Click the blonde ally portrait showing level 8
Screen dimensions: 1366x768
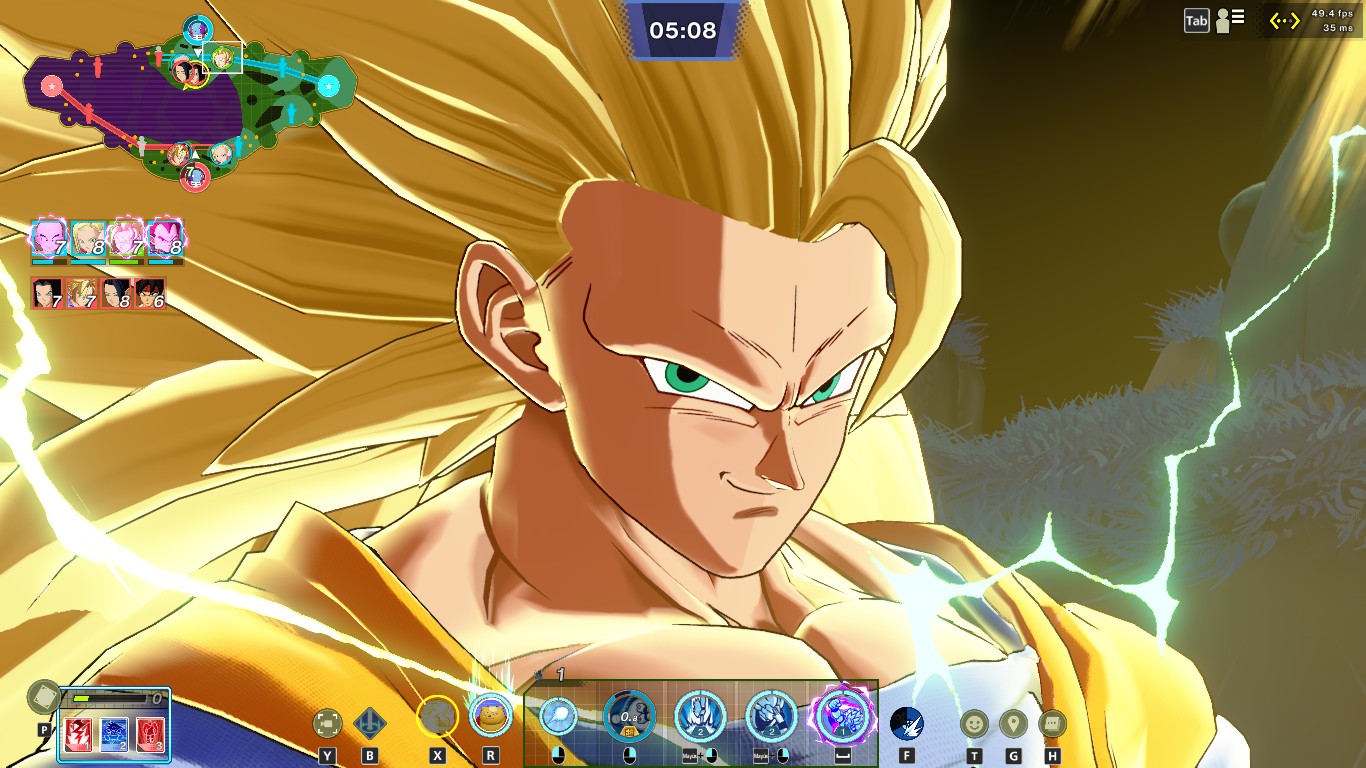[88, 240]
